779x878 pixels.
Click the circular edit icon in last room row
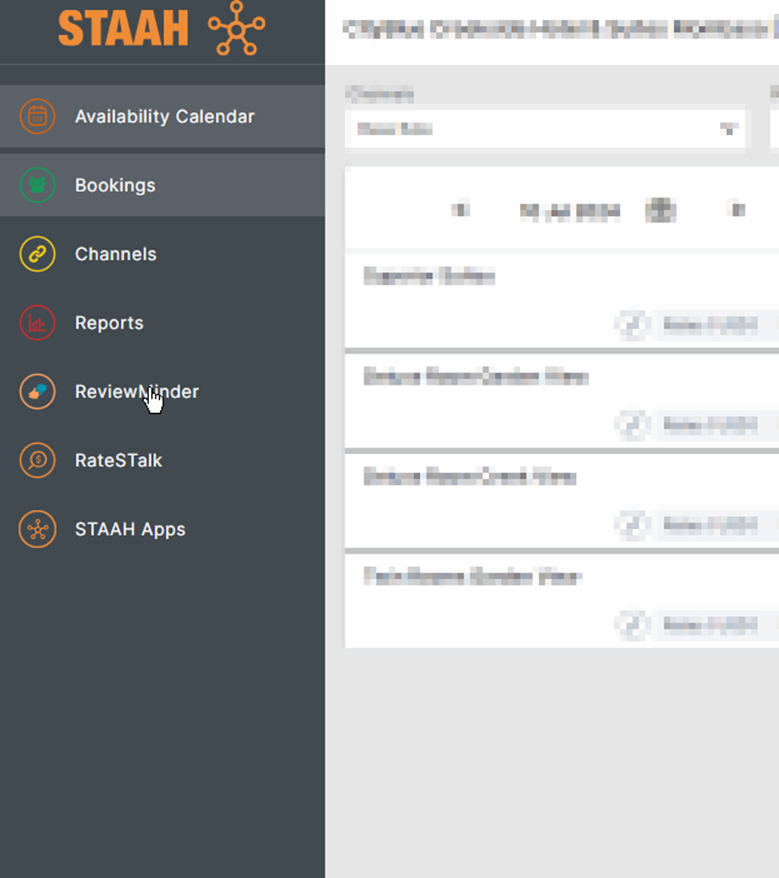point(631,625)
